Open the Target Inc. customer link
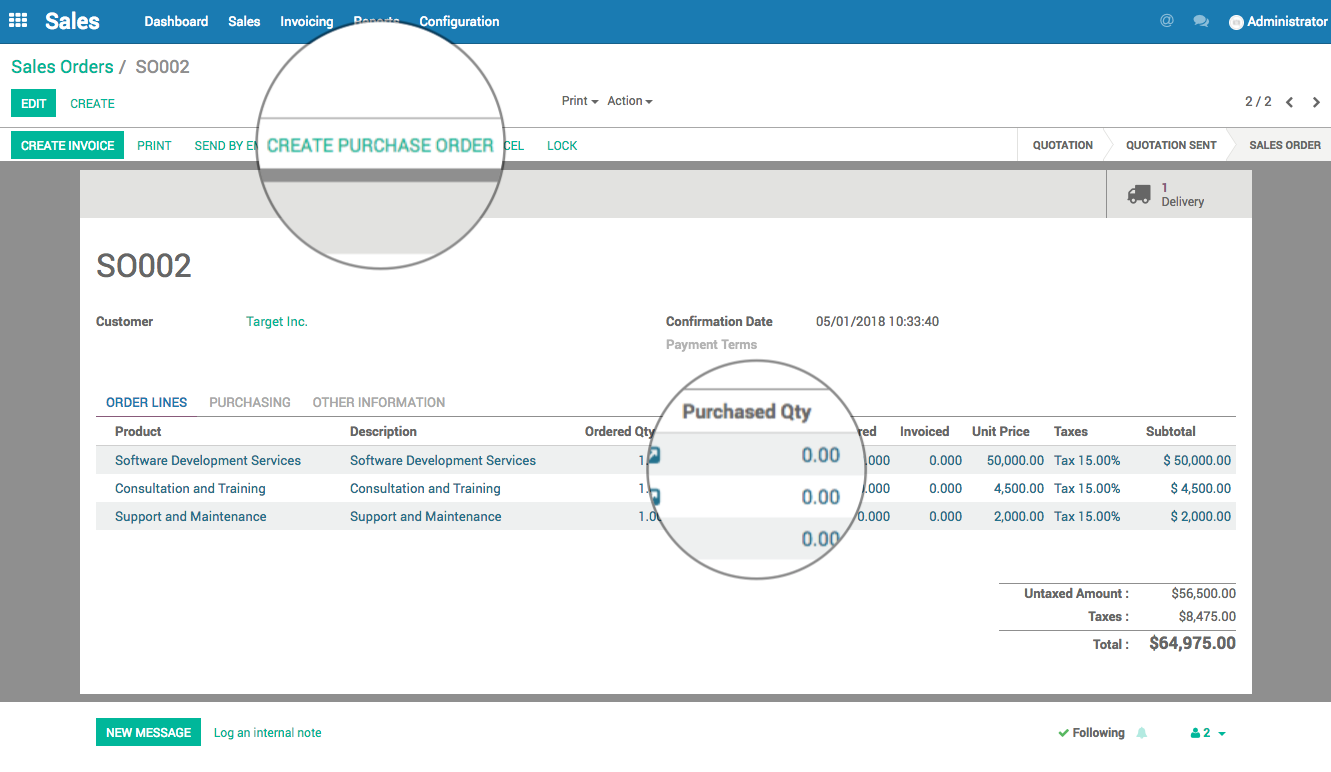Image resolution: width=1331 pixels, height=772 pixels. 277,322
